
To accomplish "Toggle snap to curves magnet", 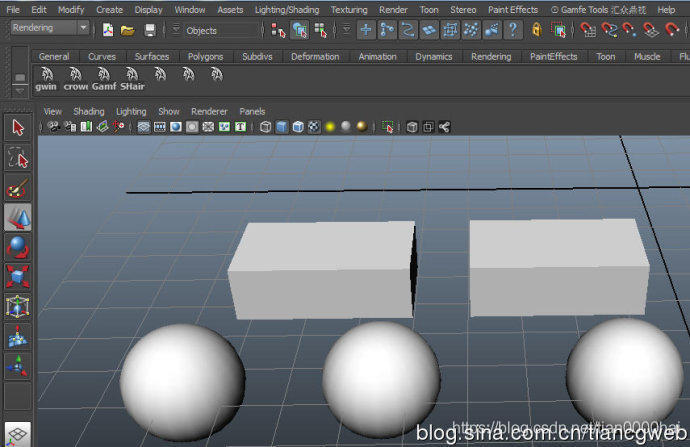I will click(x=609, y=30).
